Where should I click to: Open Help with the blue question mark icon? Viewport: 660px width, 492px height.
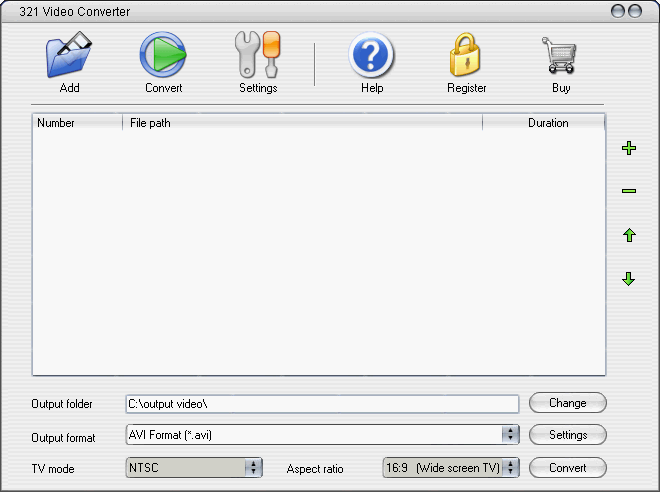pyautogui.click(x=371, y=55)
